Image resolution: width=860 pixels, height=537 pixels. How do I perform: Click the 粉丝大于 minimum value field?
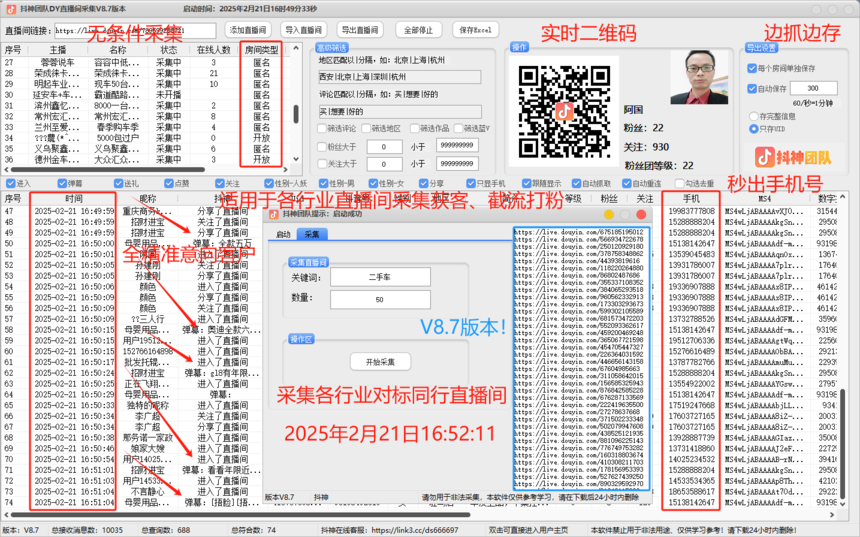pos(384,147)
